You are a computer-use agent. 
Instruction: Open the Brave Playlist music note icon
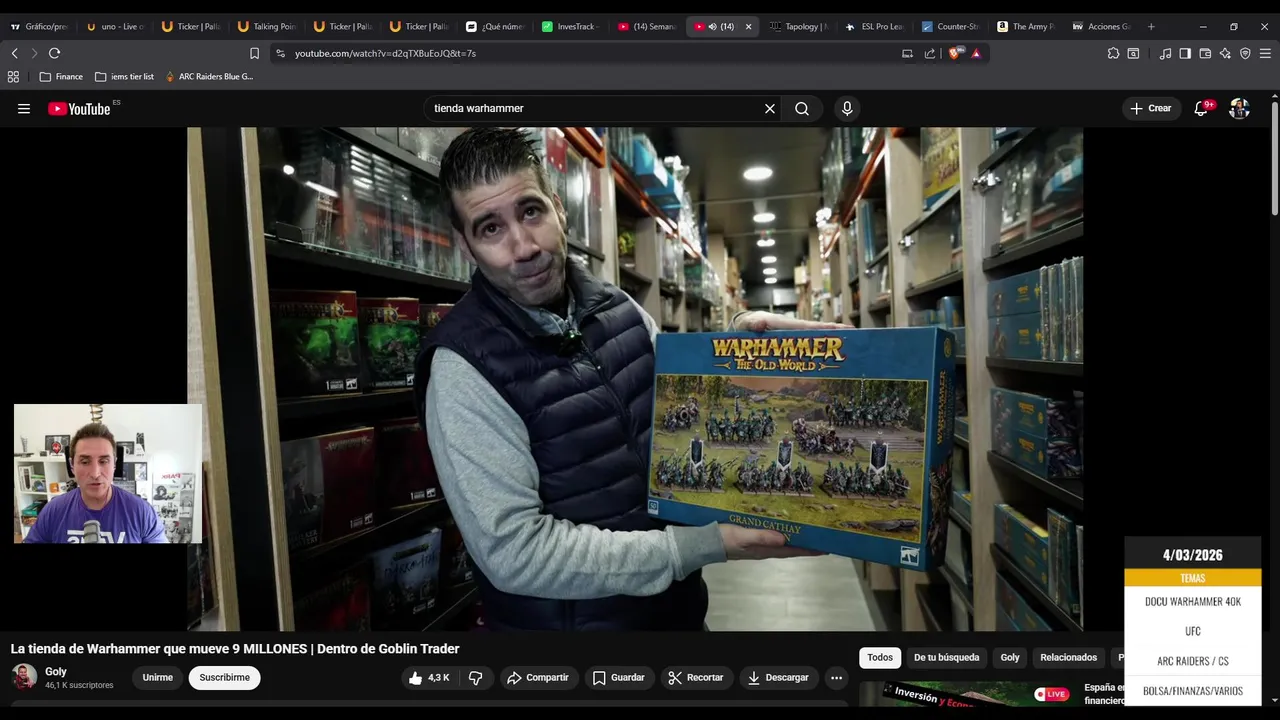[x=1165, y=53]
